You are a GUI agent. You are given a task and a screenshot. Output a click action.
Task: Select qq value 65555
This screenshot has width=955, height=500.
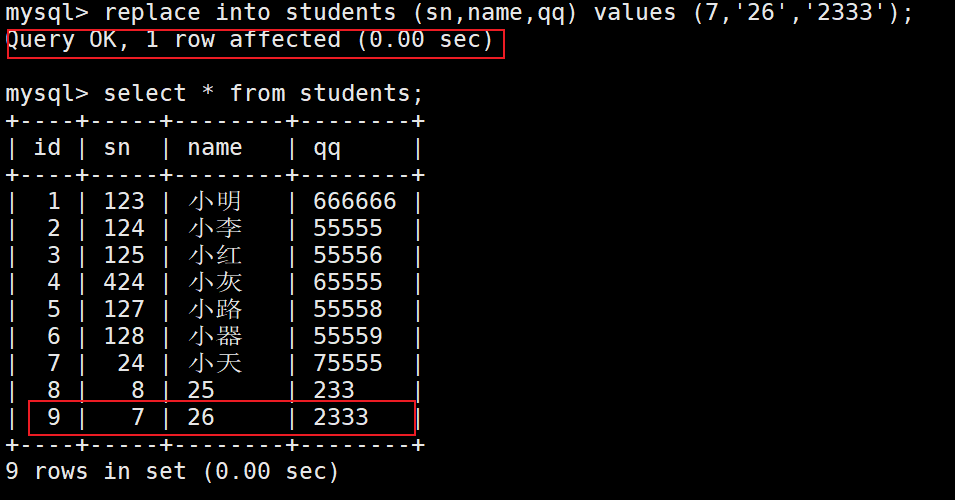[348, 282]
